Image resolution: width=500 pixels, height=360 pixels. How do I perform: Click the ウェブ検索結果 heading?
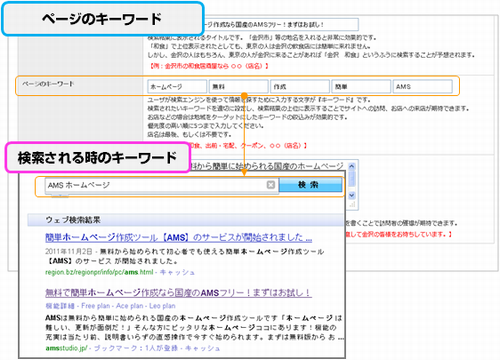[x=73, y=220]
